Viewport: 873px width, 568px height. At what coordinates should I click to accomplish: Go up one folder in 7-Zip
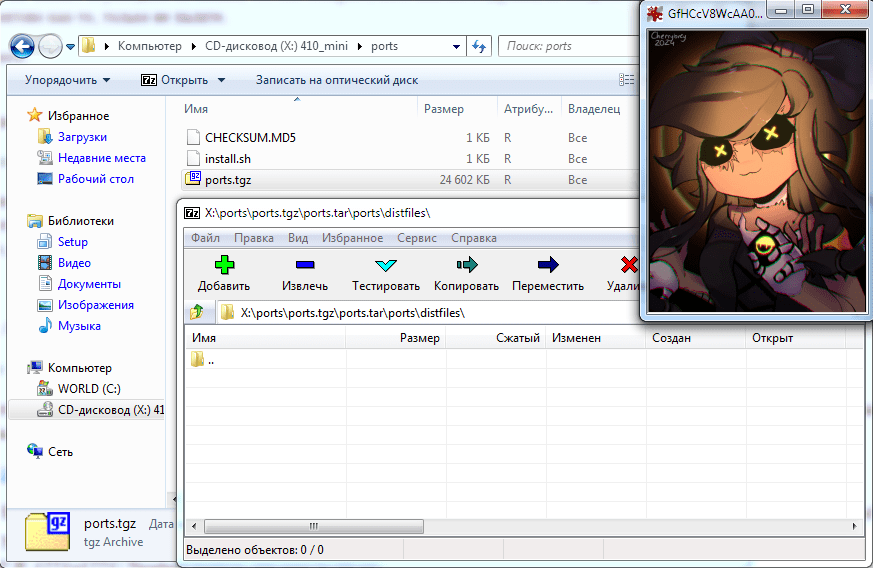197,312
